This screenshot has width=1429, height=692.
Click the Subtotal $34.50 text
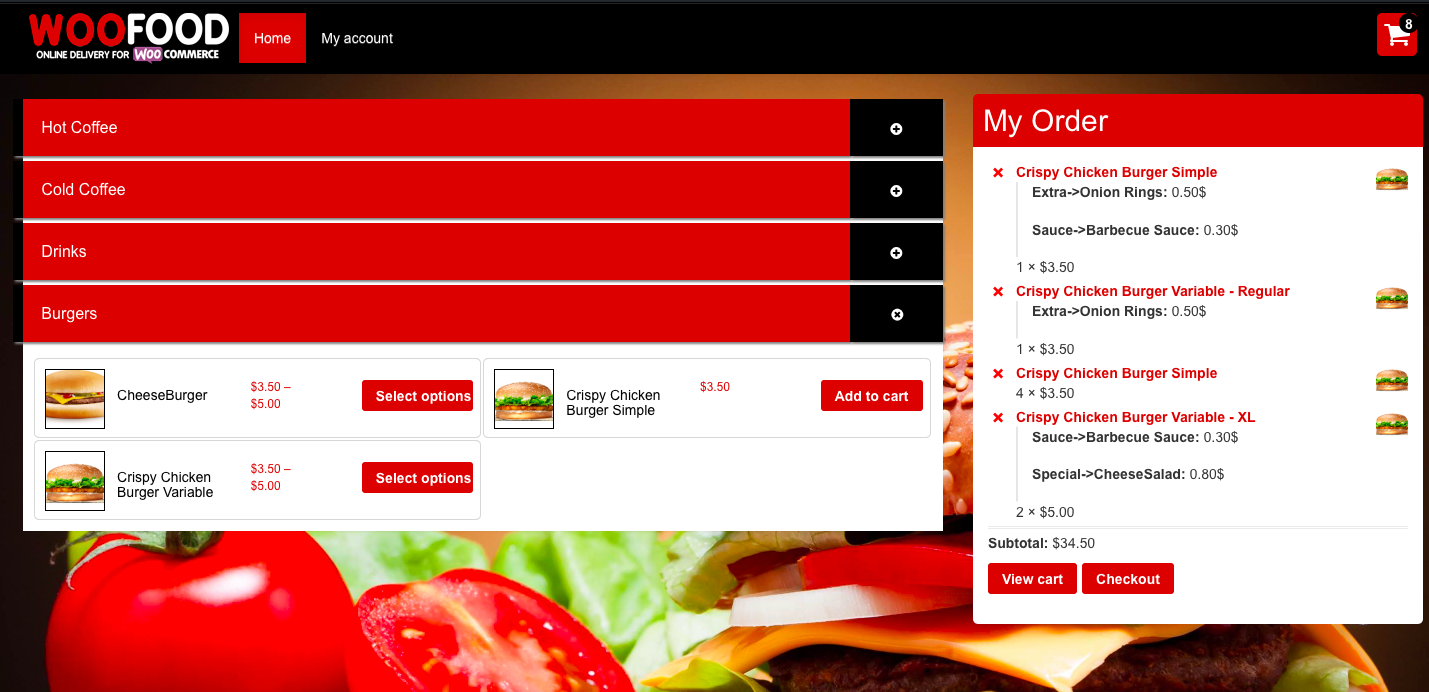pos(1041,543)
